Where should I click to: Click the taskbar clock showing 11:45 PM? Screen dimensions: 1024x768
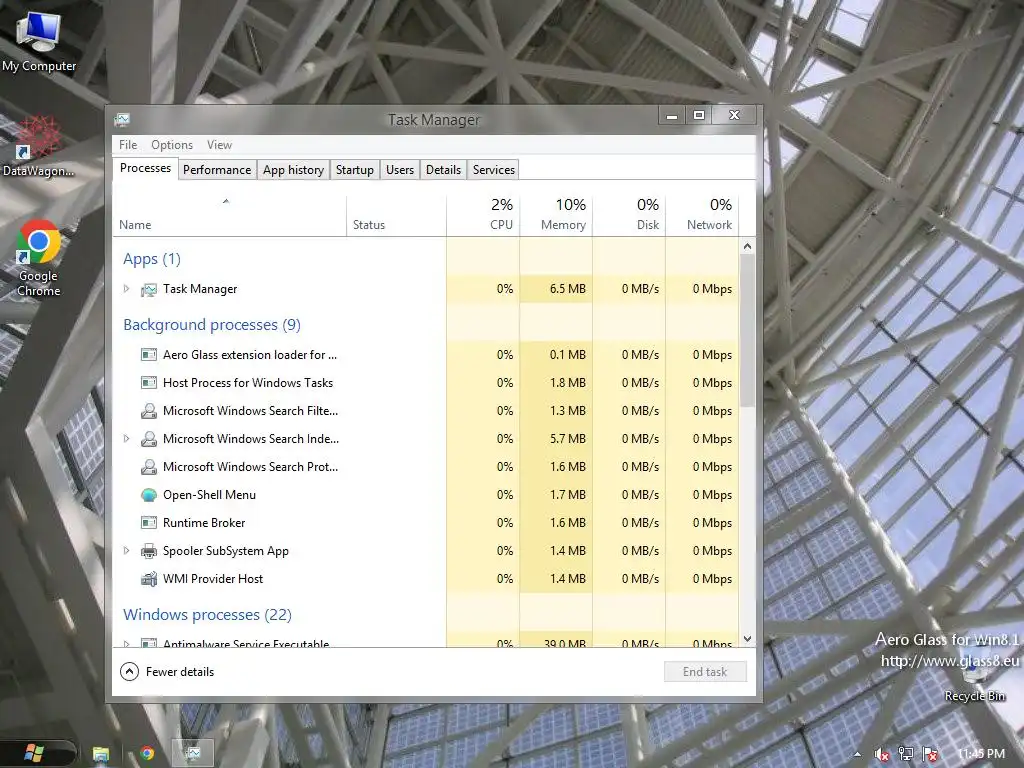(982, 754)
